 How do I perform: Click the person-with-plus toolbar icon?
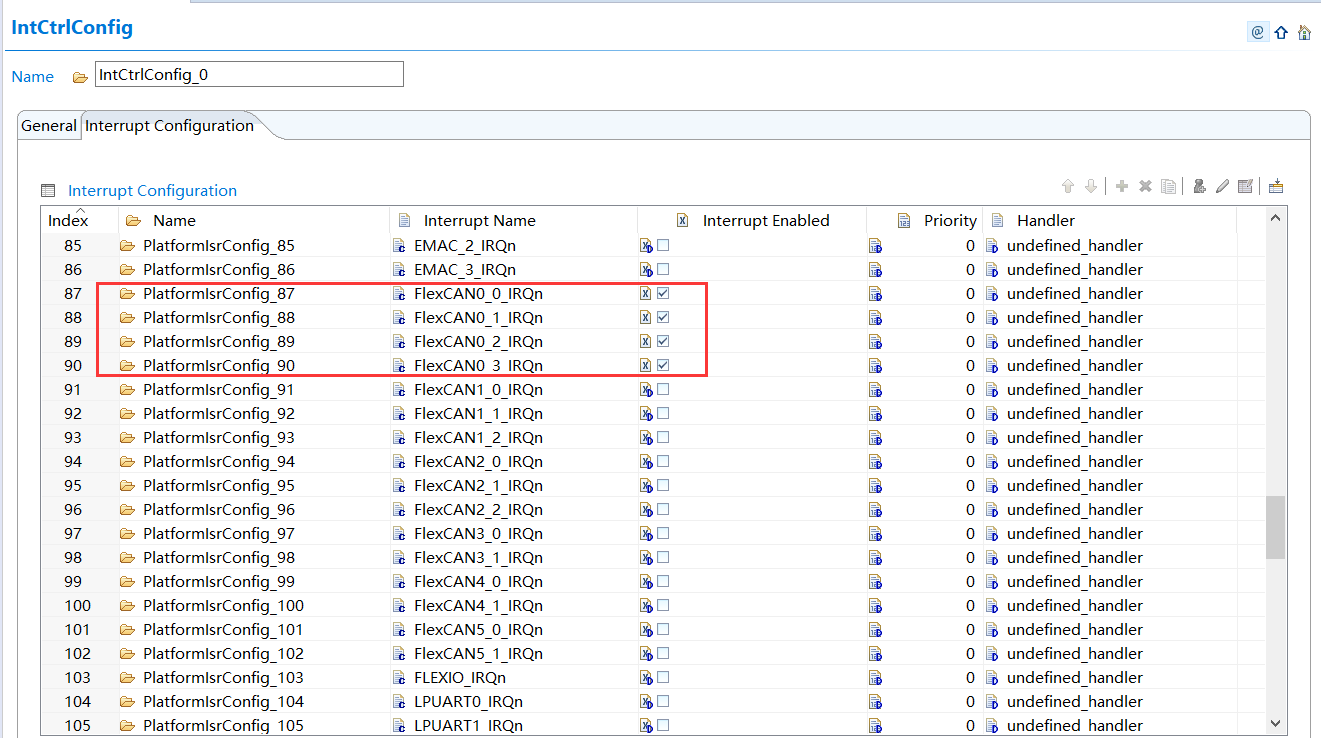point(1199,186)
